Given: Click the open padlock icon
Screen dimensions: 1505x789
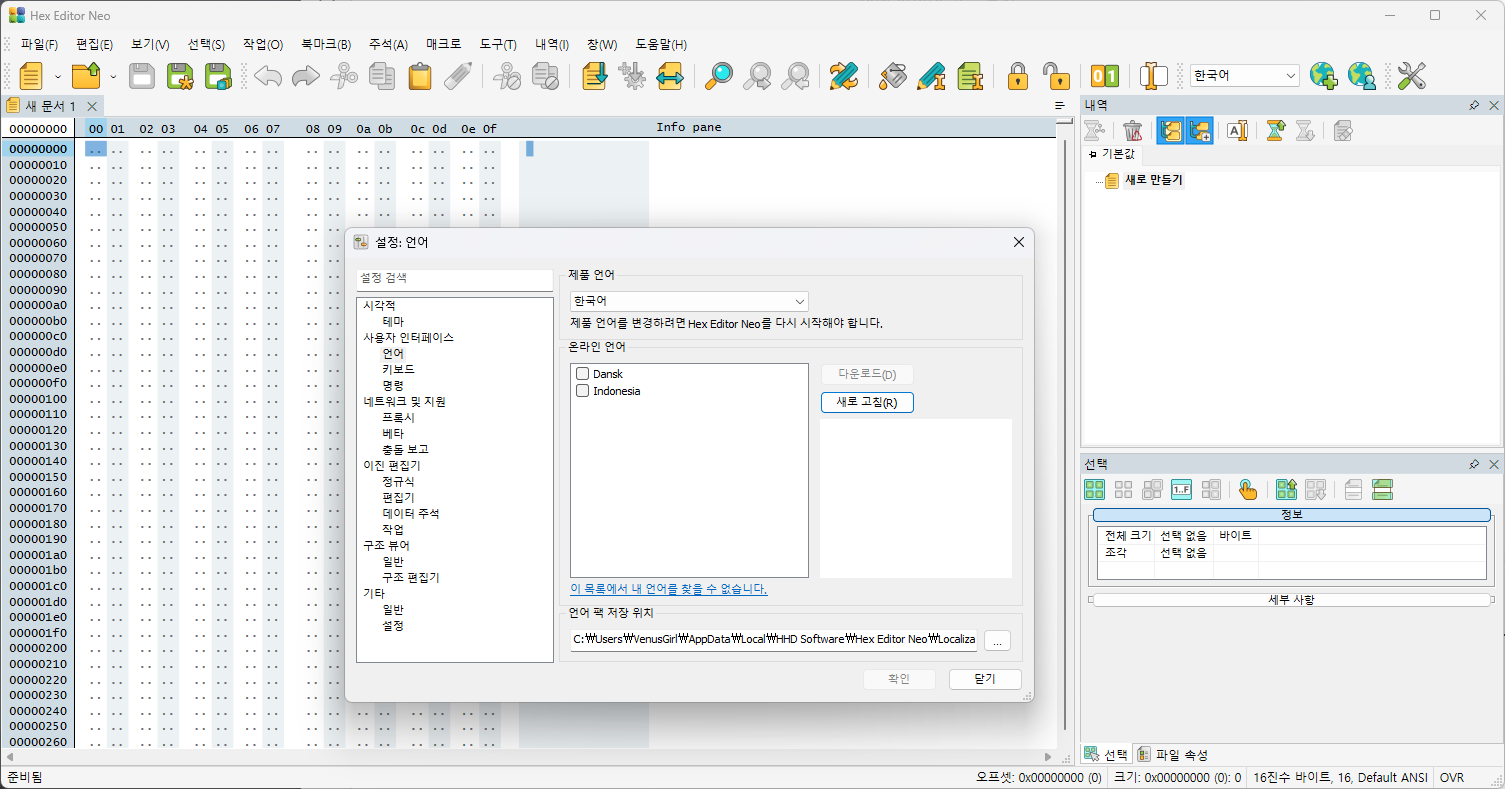Looking at the screenshot, I should click(1056, 76).
